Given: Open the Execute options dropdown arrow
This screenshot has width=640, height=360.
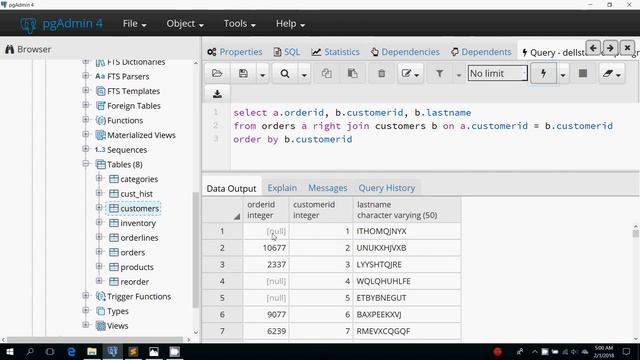Looking at the screenshot, I should (563, 74).
